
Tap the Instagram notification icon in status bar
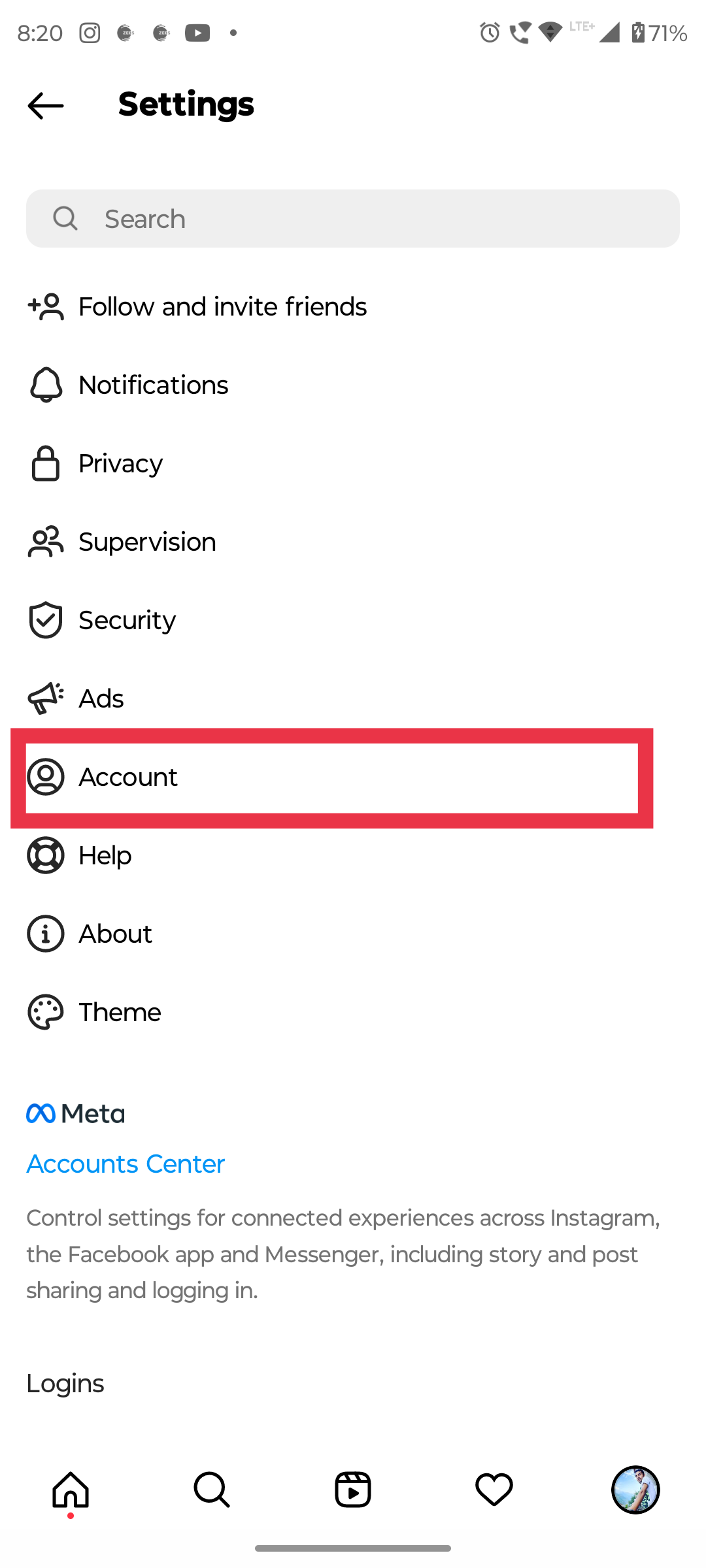click(x=90, y=33)
